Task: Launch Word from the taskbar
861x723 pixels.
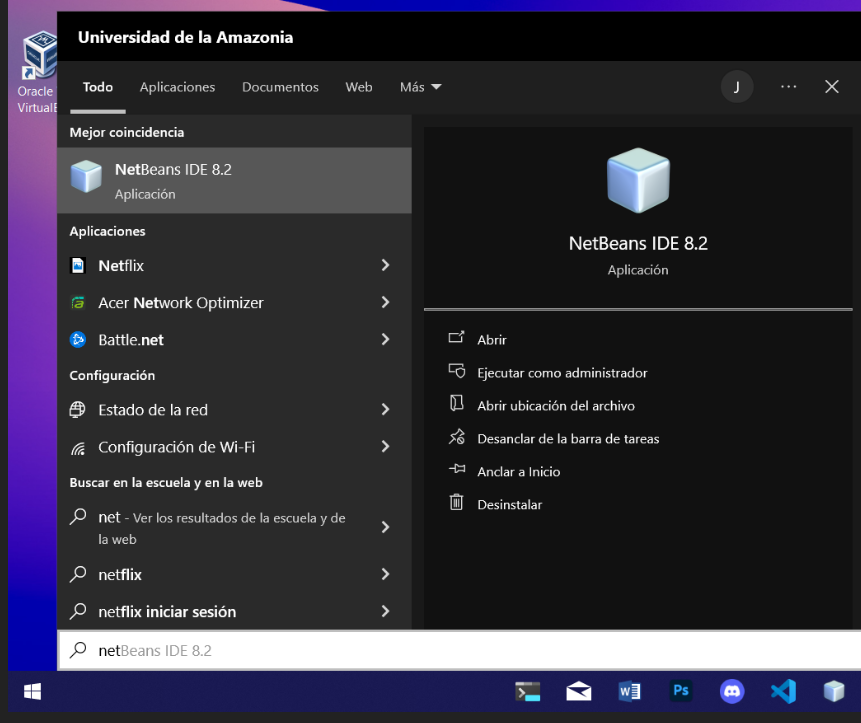Action: tap(630, 692)
